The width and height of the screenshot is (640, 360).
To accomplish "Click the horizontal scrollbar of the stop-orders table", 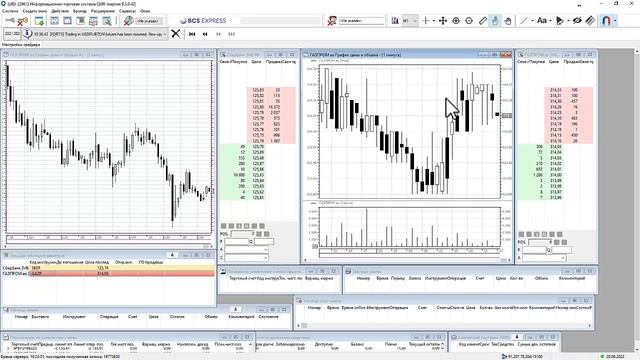I will pos(444,325).
